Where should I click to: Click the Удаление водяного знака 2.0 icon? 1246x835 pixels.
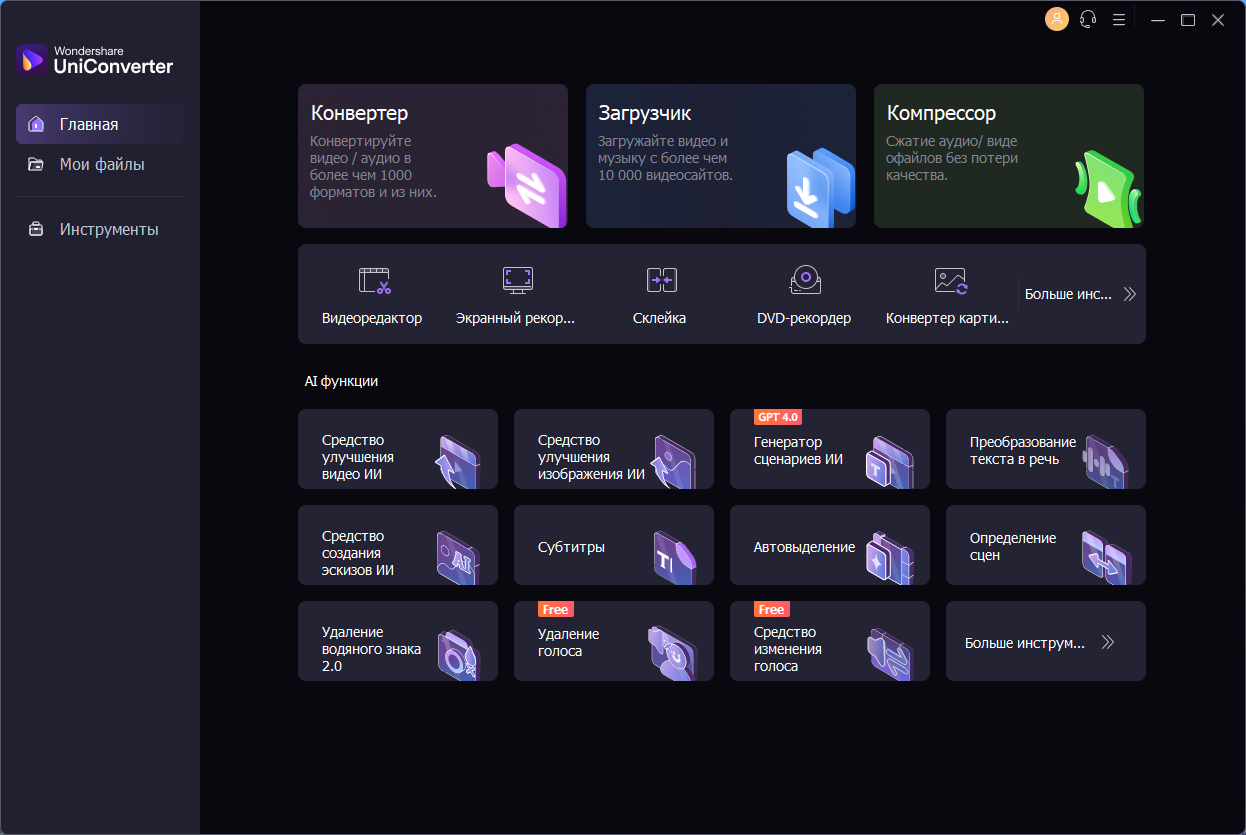point(458,655)
